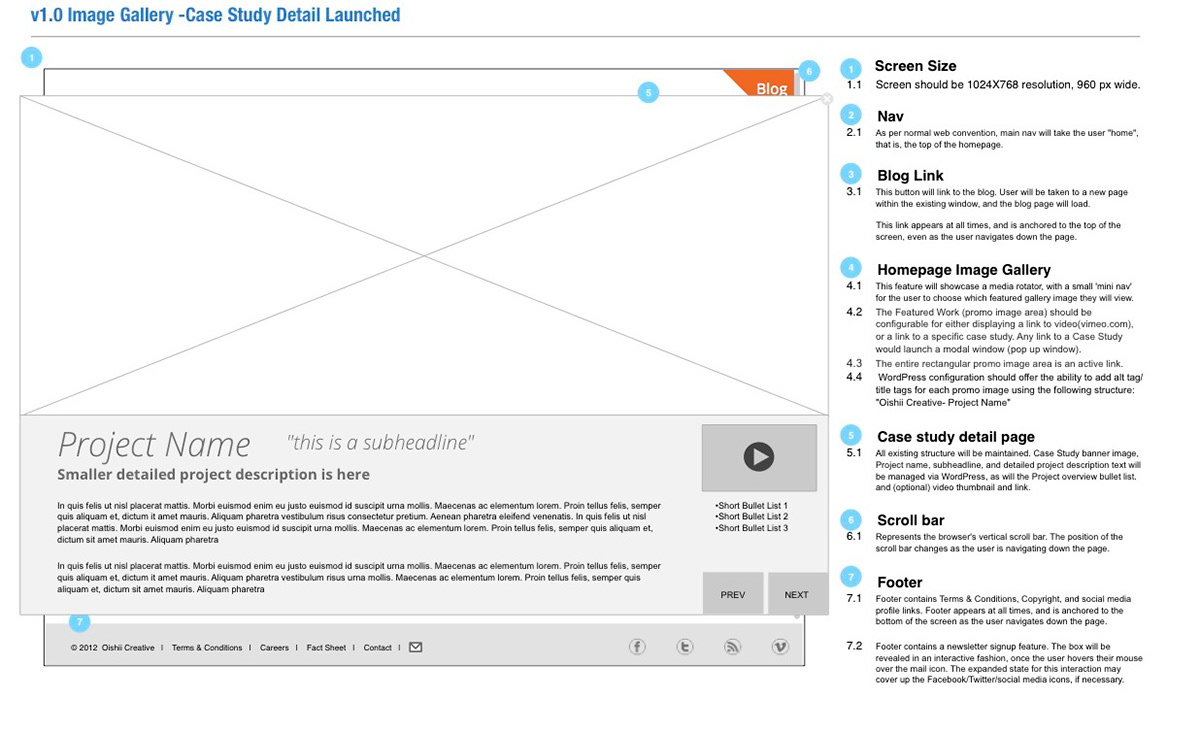This screenshot has height=732, width=1200.
Task: Click the "© 2012 Oishii Creative" footer text
Action: click(113, 648)
